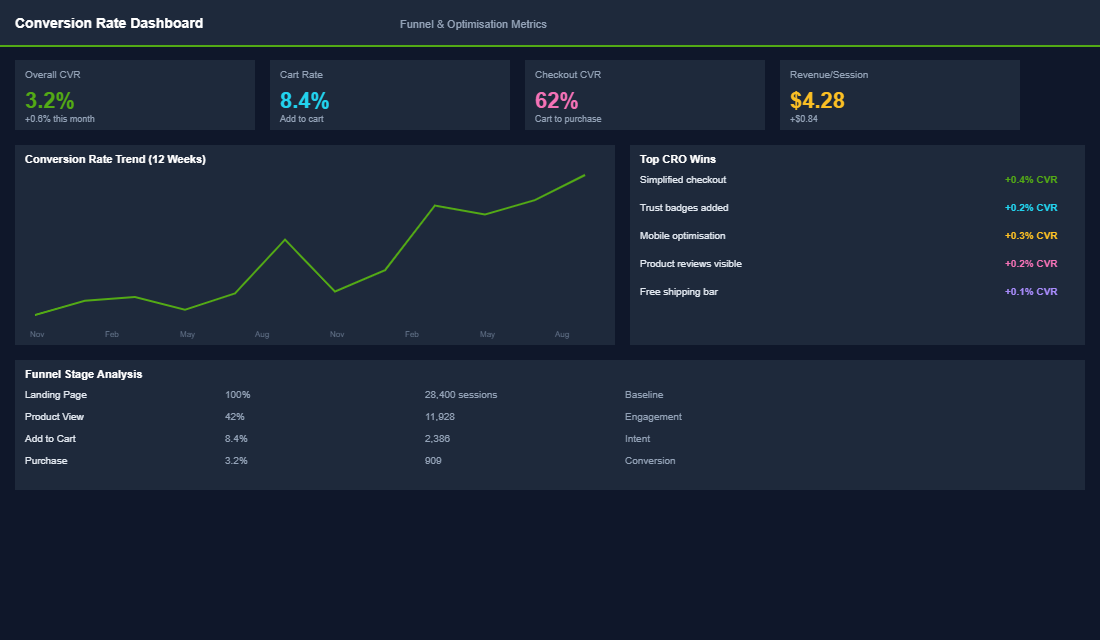Click the Free shipping bar CRO win
Viewport: 1100px width, 640px height.
tap(678, 291)
